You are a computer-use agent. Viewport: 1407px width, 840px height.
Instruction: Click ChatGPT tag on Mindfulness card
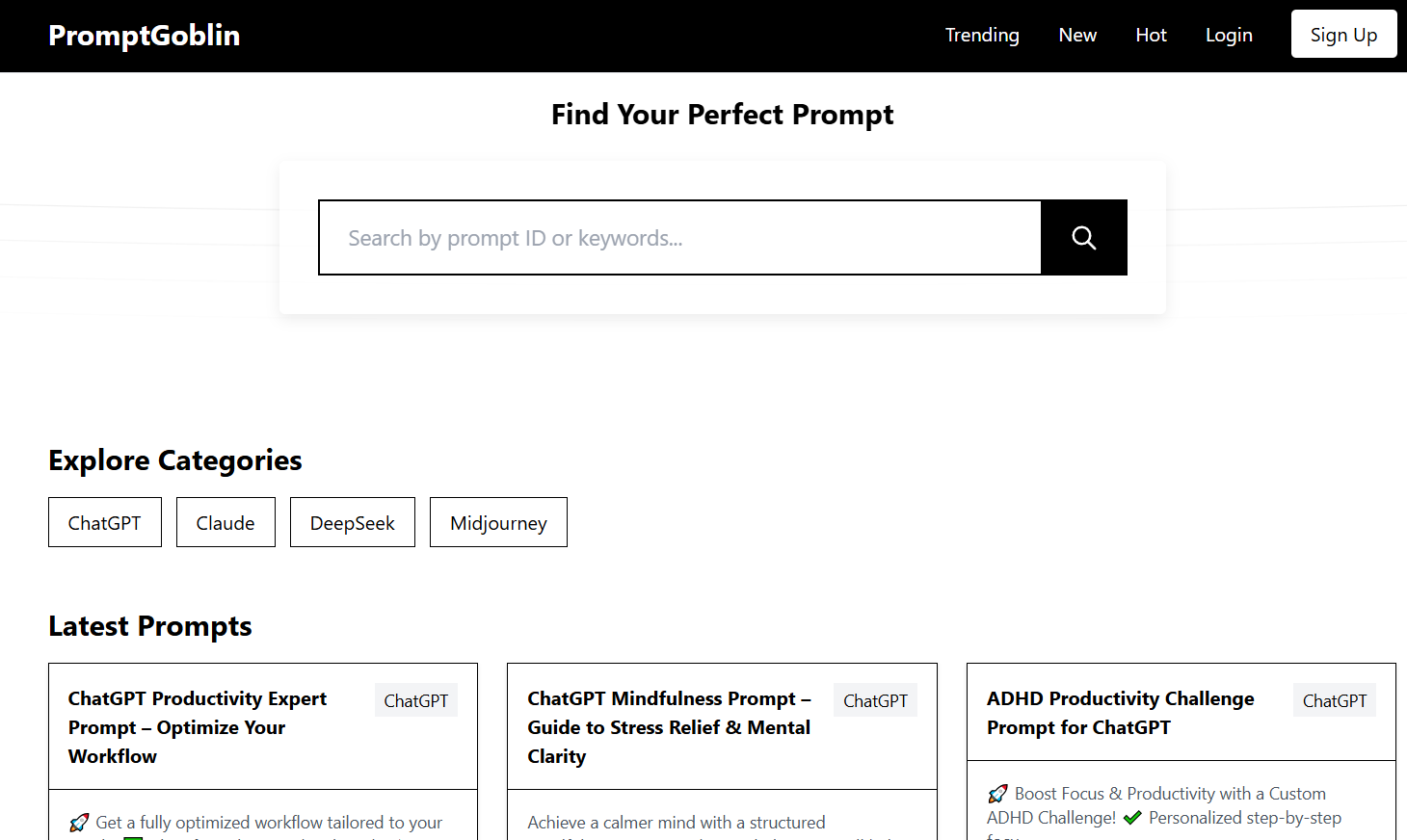[x=875, y=701]
